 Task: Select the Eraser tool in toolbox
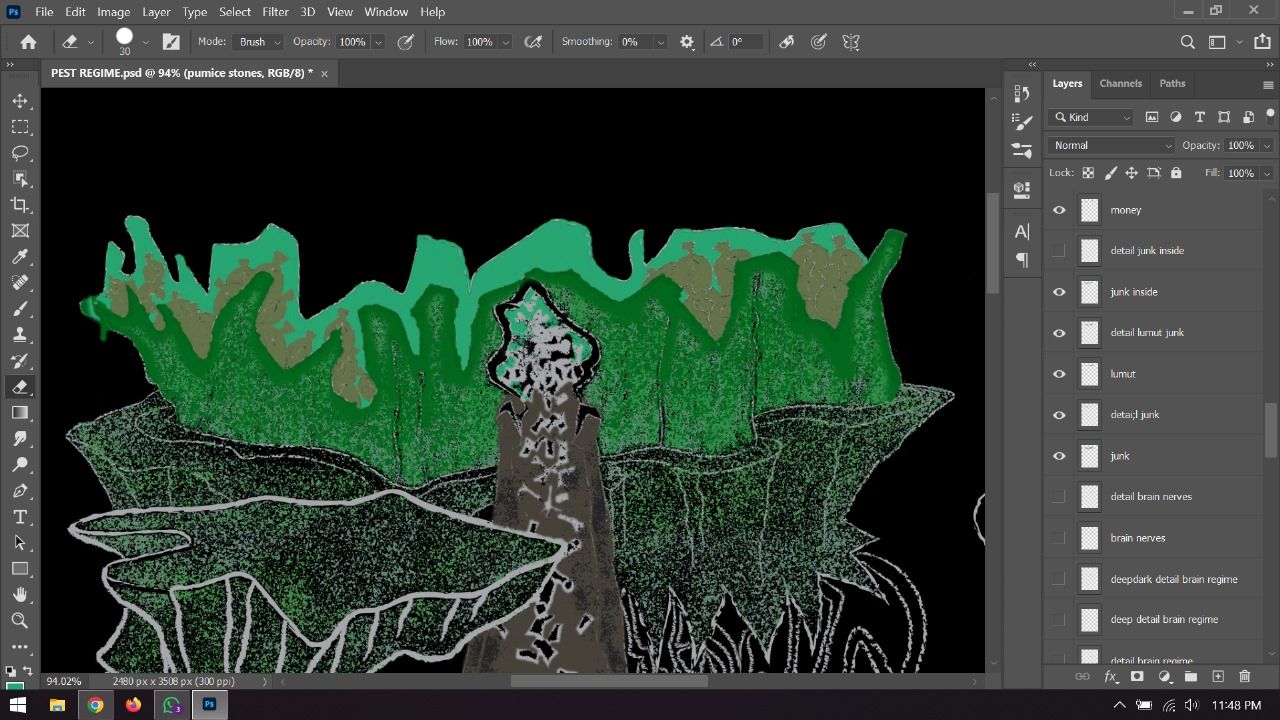click(x=20, y=387)
